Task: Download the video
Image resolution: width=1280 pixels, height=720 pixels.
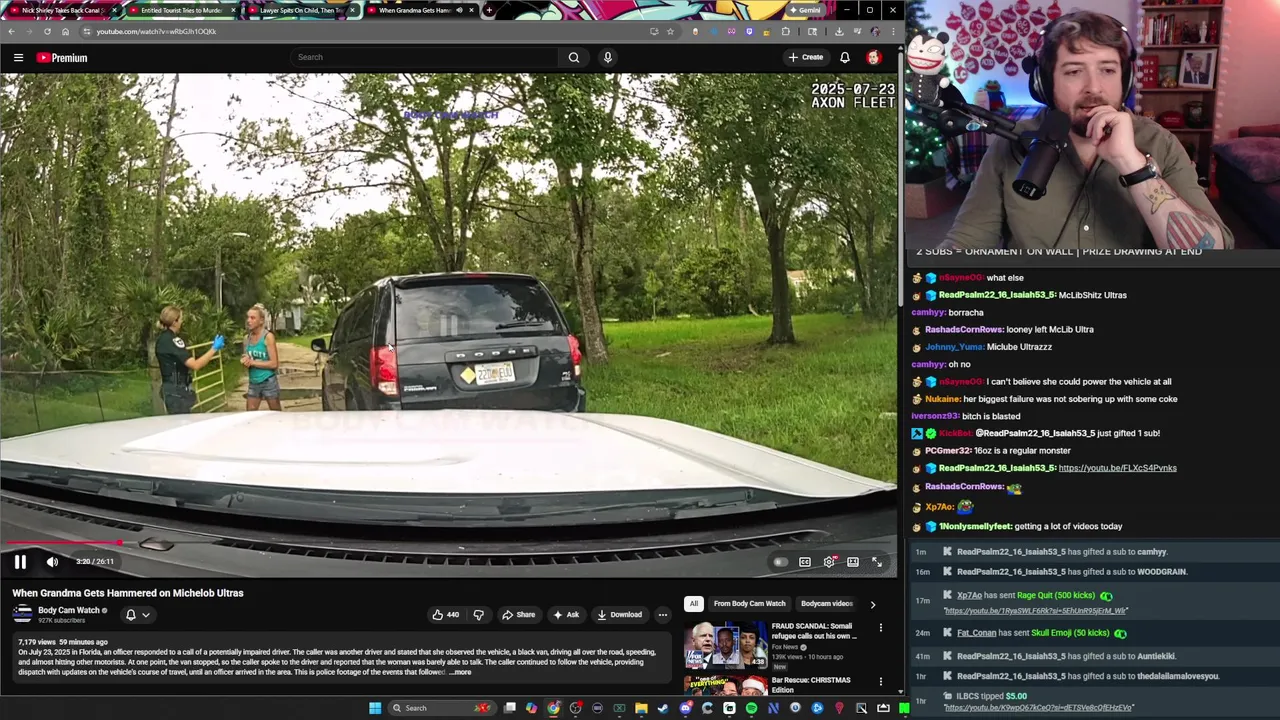Action: [619, 615]
